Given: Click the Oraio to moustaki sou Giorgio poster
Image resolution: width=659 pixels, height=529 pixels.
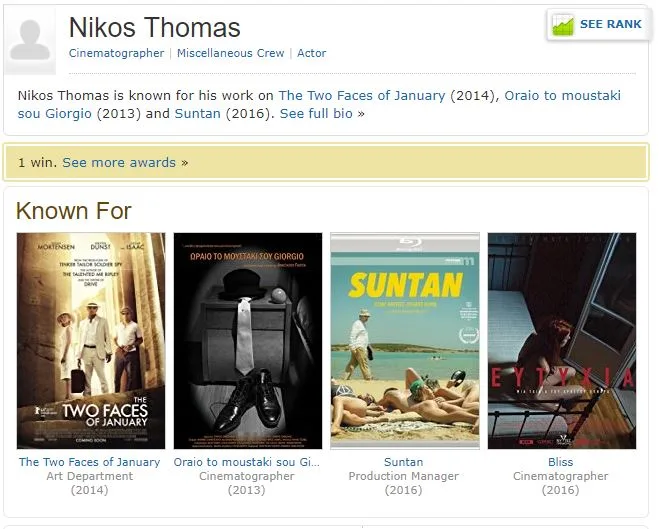Looking at the screenshot, I should [x=248, y=341].
